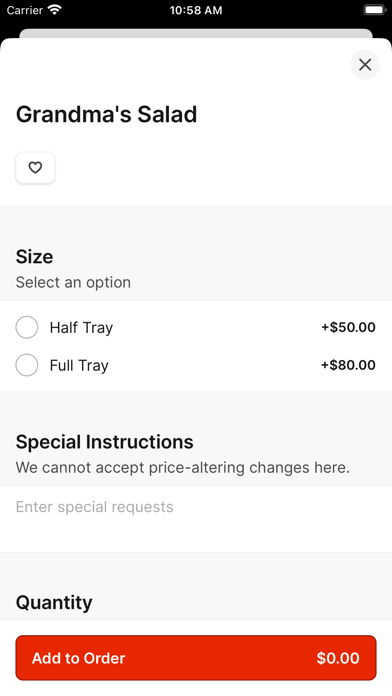The image size is (392, 696).
Task: Tap the battery indicator icon
Action: tap(375, 10)
